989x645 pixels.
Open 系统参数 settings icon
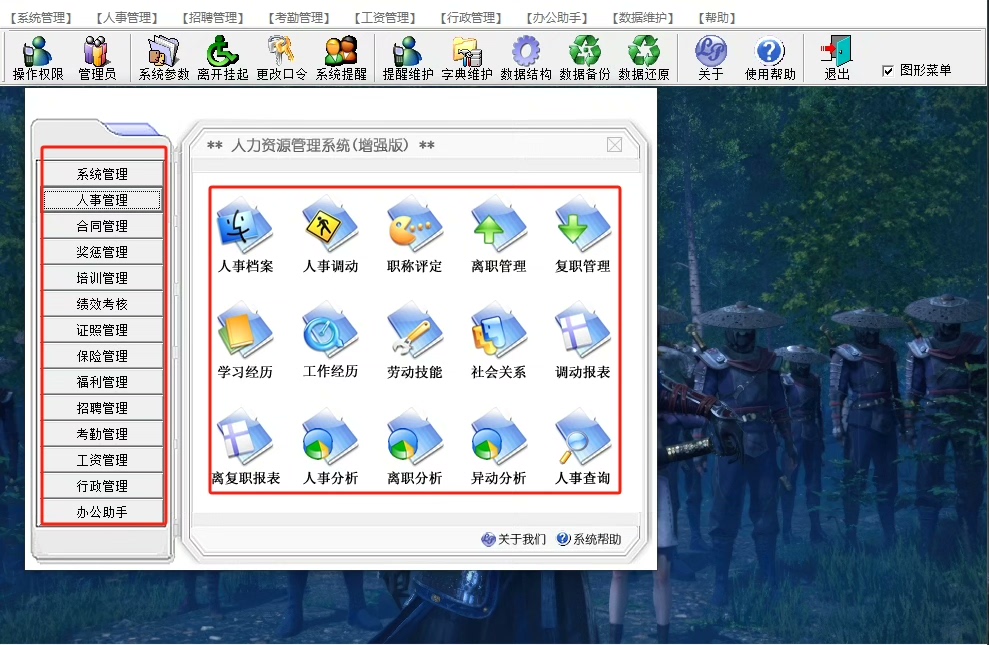click(163, 59)
